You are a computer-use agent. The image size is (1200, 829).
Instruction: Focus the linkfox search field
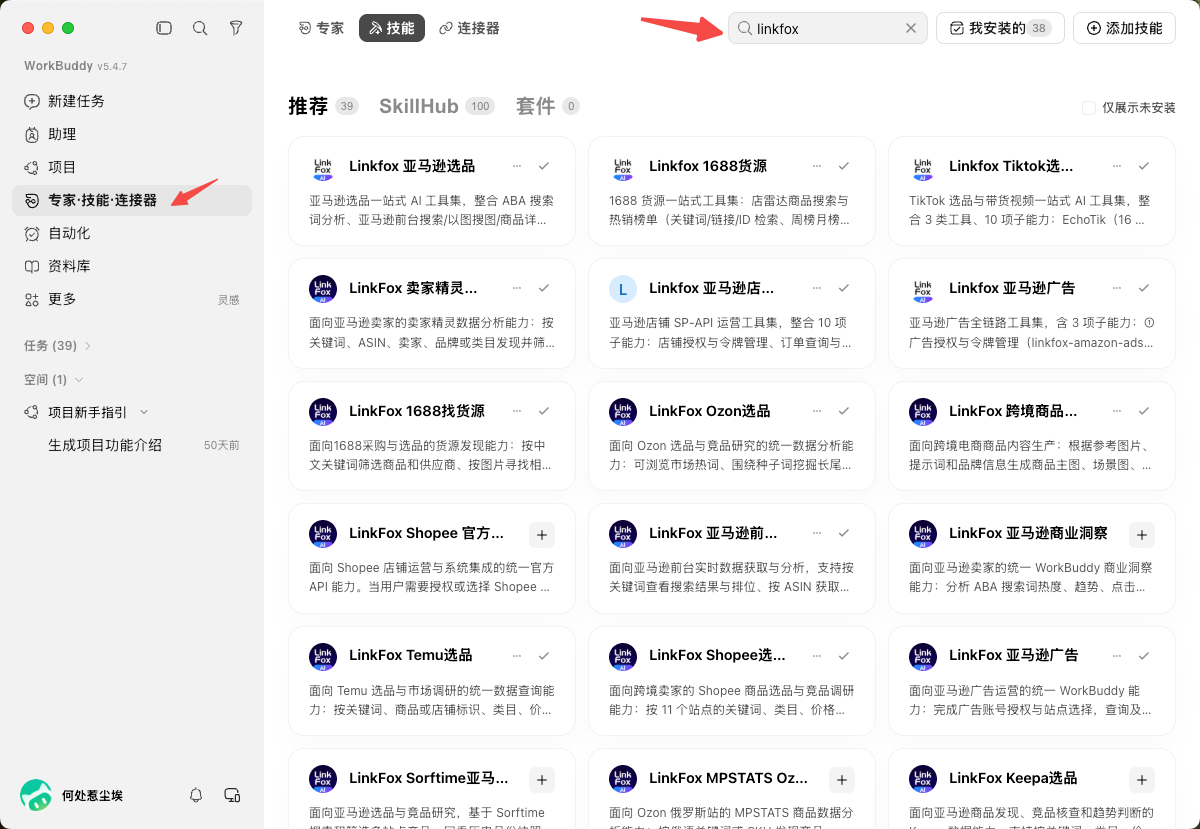click(x=828, y=28)
